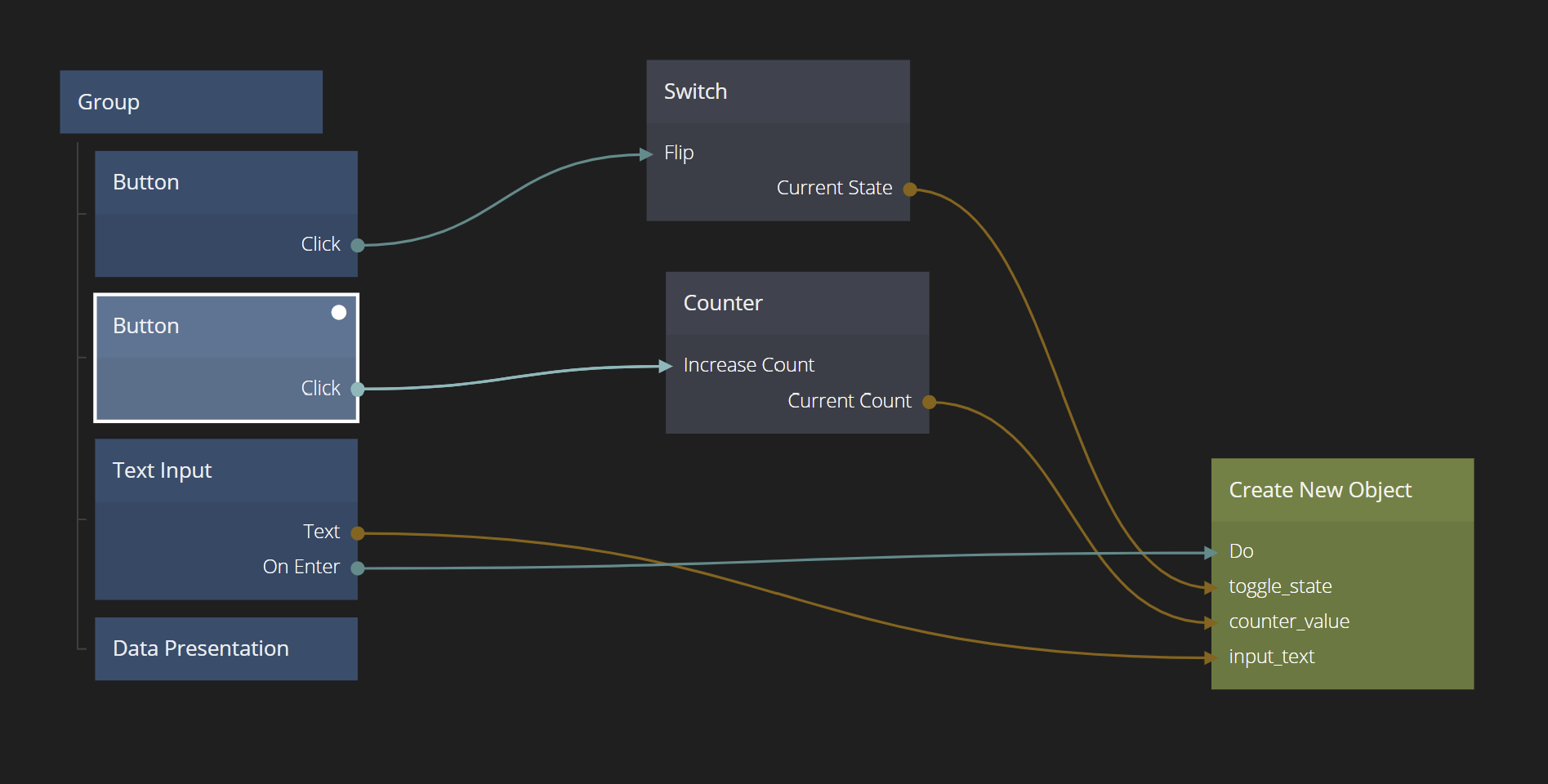Click the Switch node's Current State output port
1548x784 pixels.
(910, 189)
